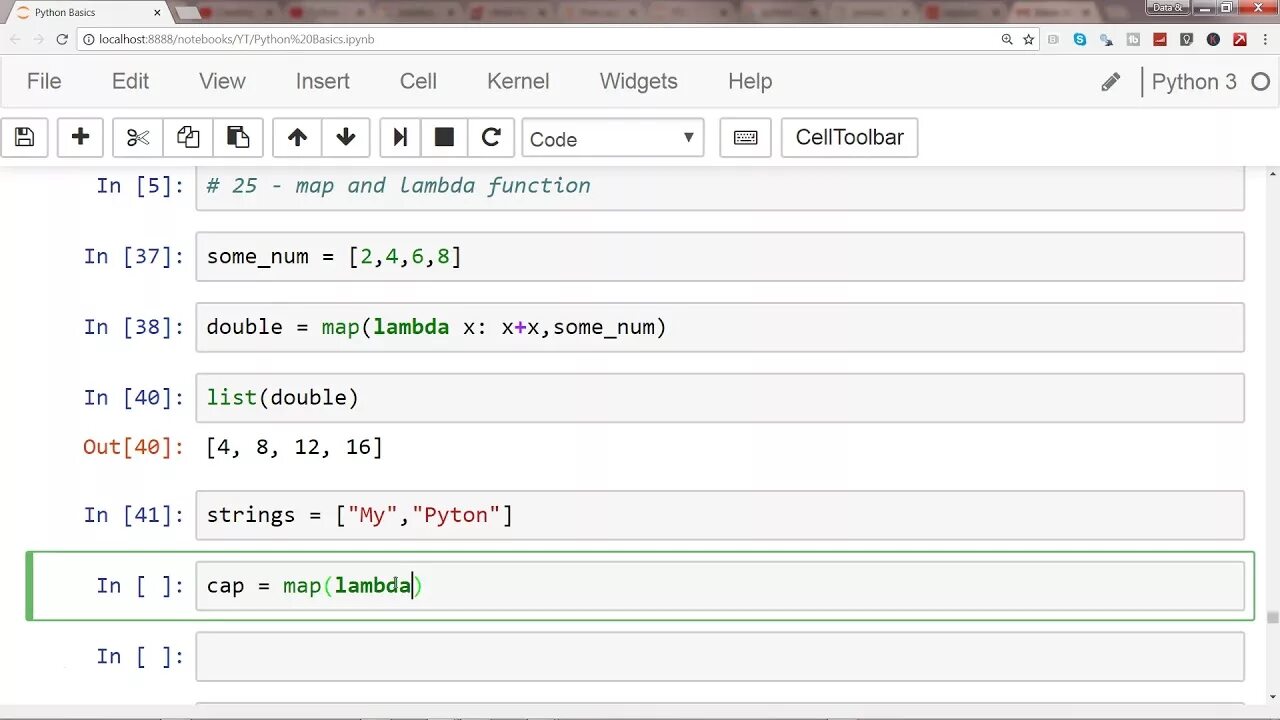Open the command palette keyboard icon
Viewport: 1280px width, 720px height.
point(745,137)
